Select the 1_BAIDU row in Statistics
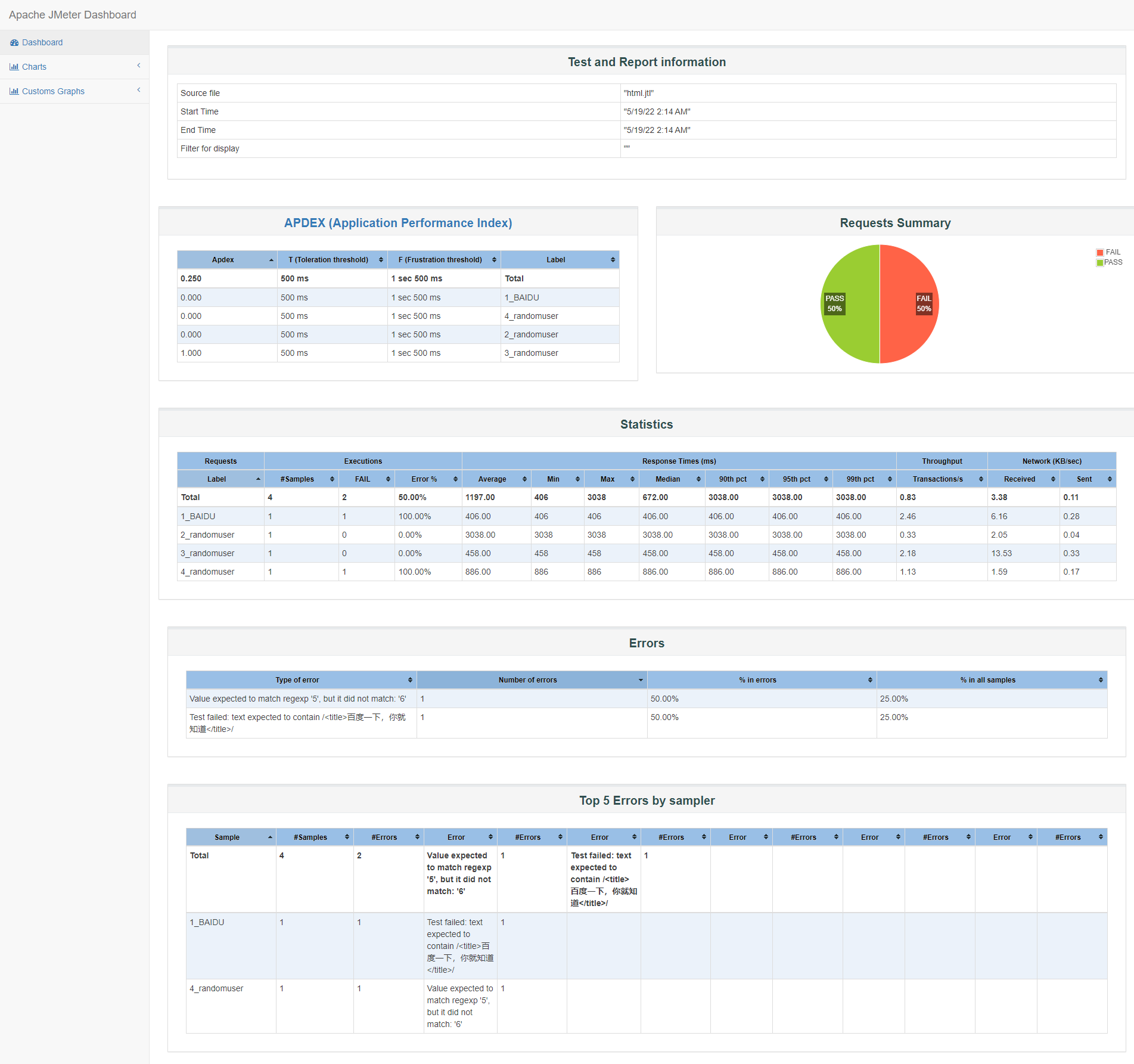Viewport: 1134px width, 1064px height. click(x=647, y=517)
